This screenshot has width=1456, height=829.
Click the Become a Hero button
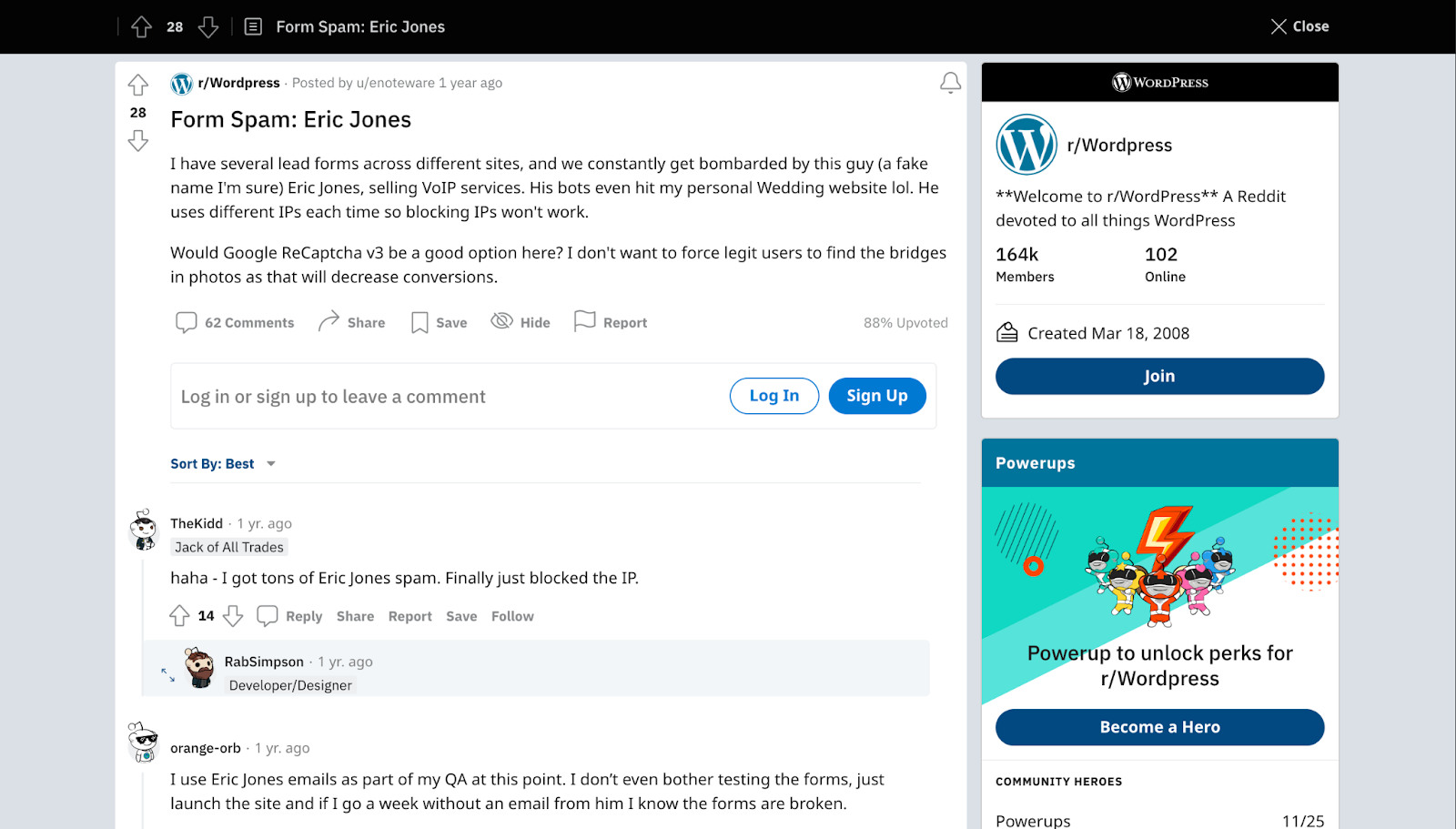coord(1160,727)
